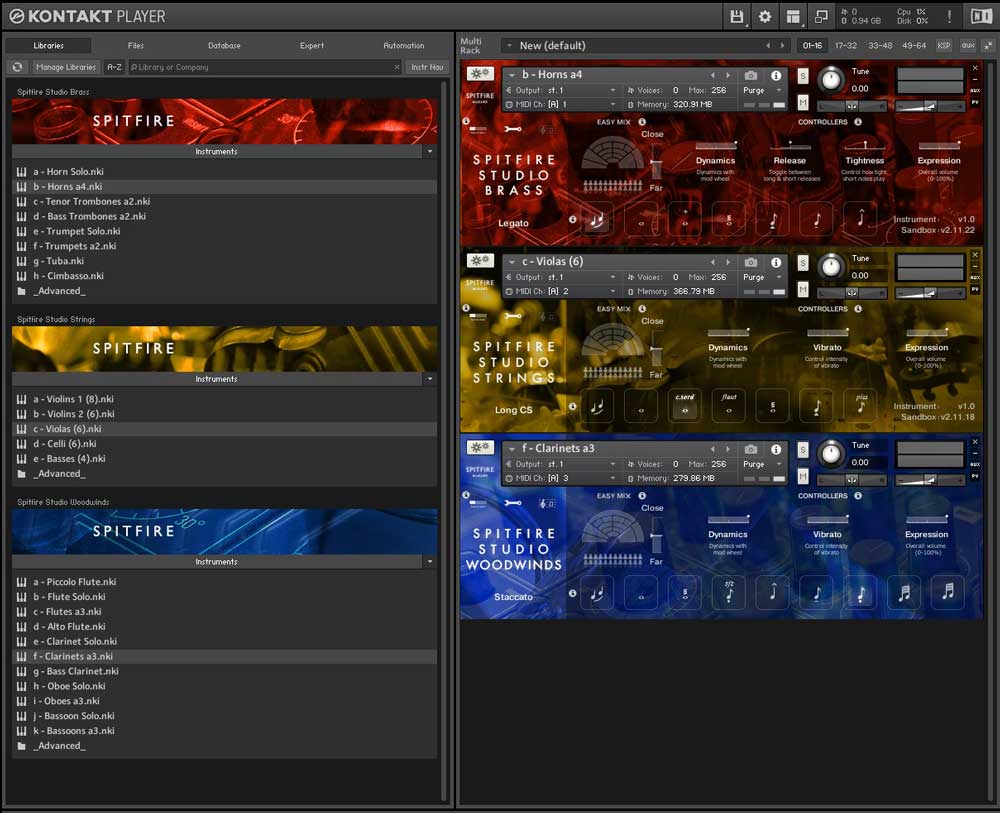Select the legato articulation icon in Studio Woodwinds
Viewport: 1000px width, 813px height.
tap(597, 592)
